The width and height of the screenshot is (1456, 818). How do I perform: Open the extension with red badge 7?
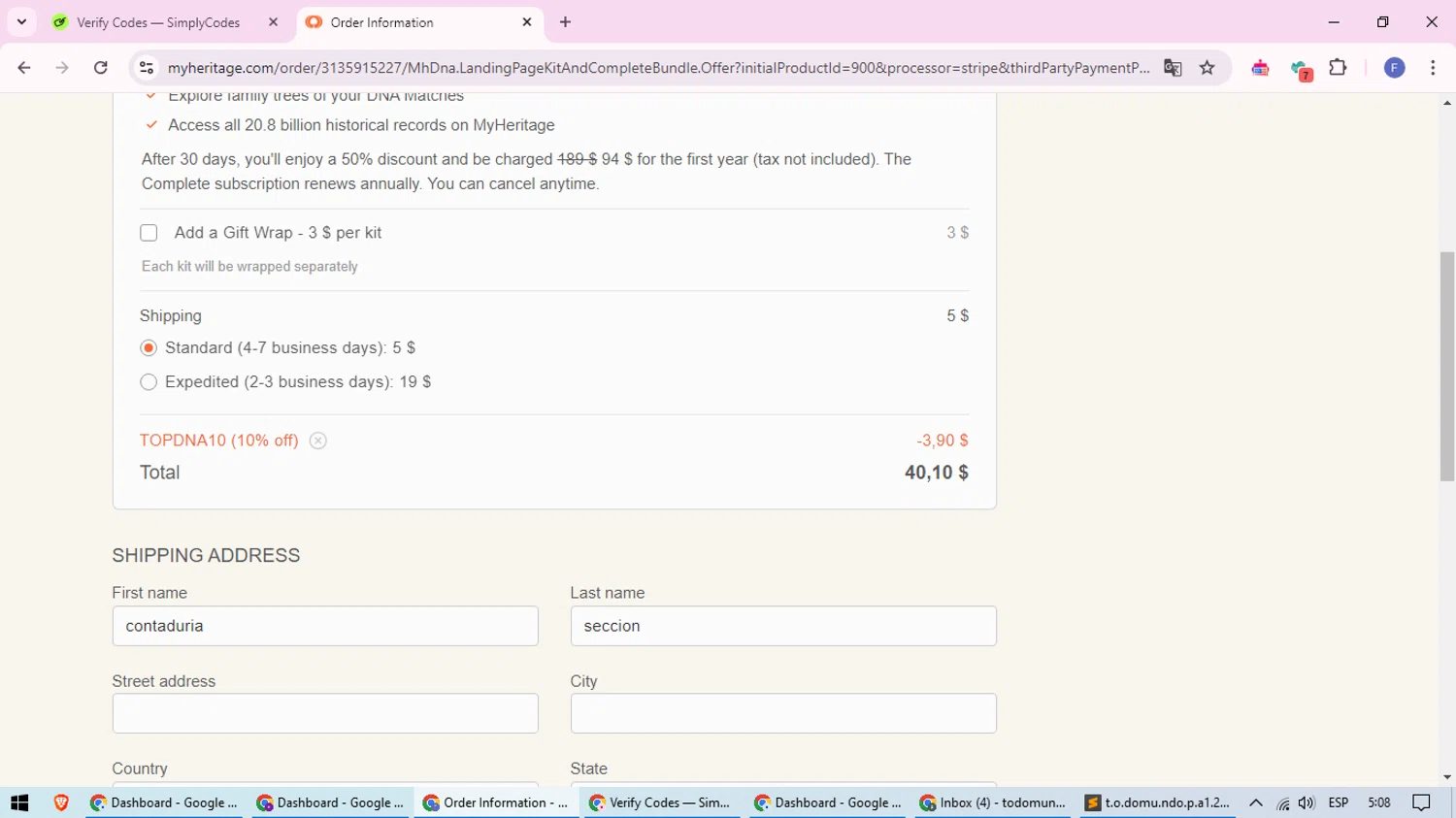click(1301, 69)
